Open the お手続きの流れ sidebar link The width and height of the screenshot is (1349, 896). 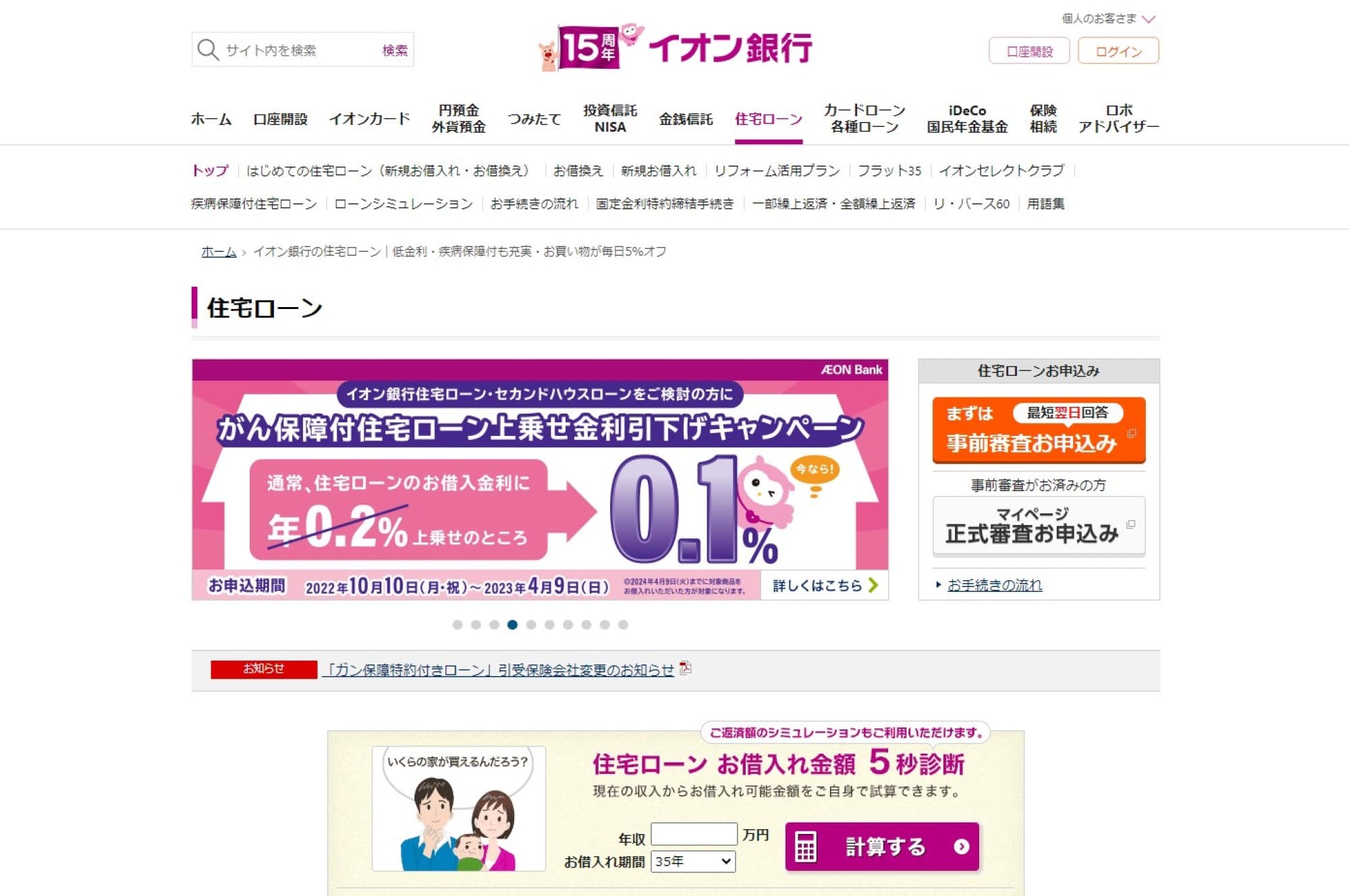[x=994, y=585]
